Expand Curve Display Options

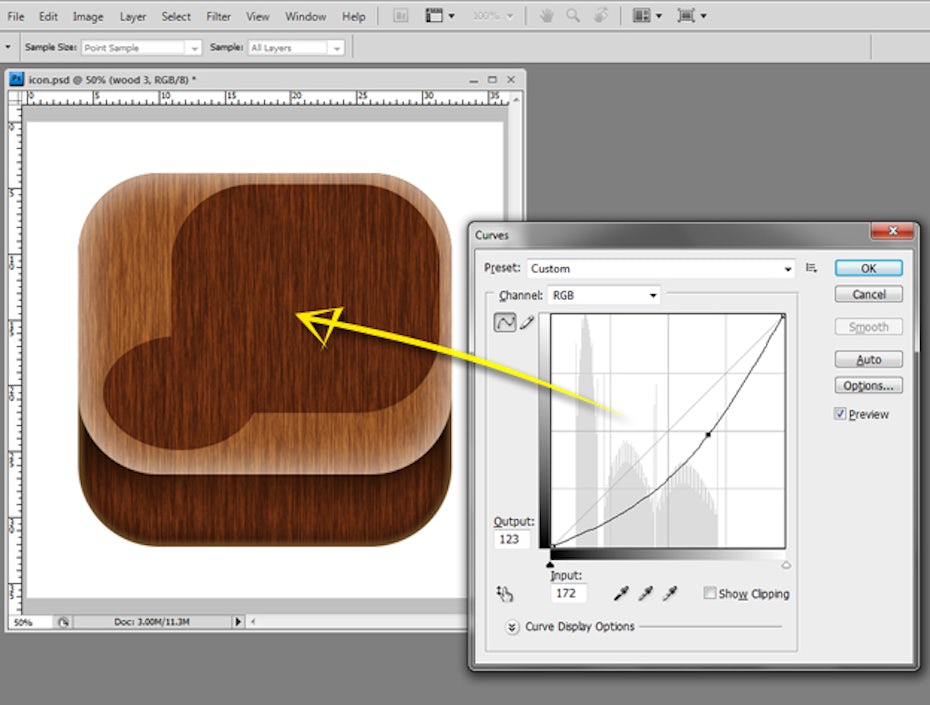click(513, 627)
